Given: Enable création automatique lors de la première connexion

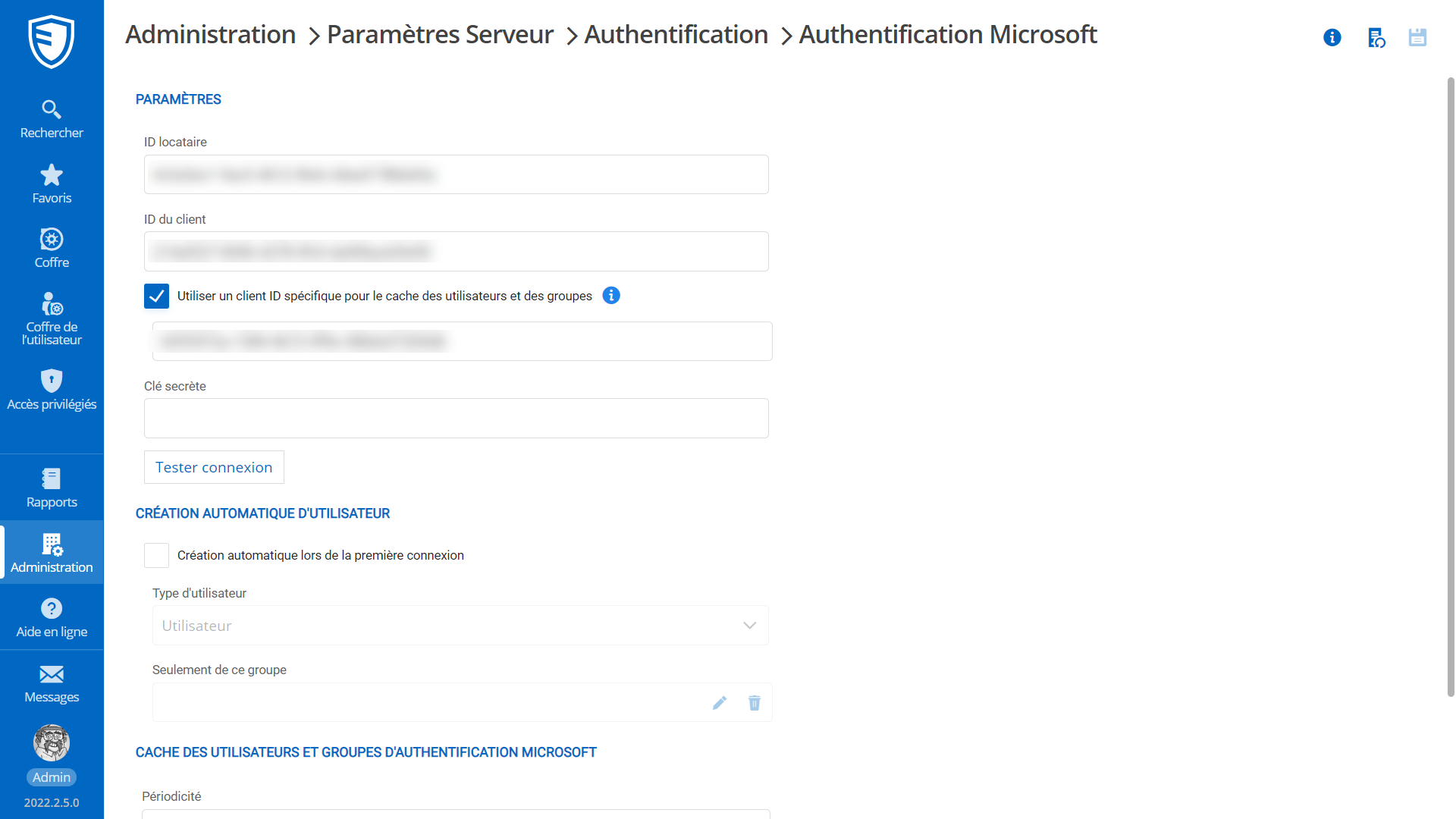Looking at the screenshot, I should click(x=156, y=555).
